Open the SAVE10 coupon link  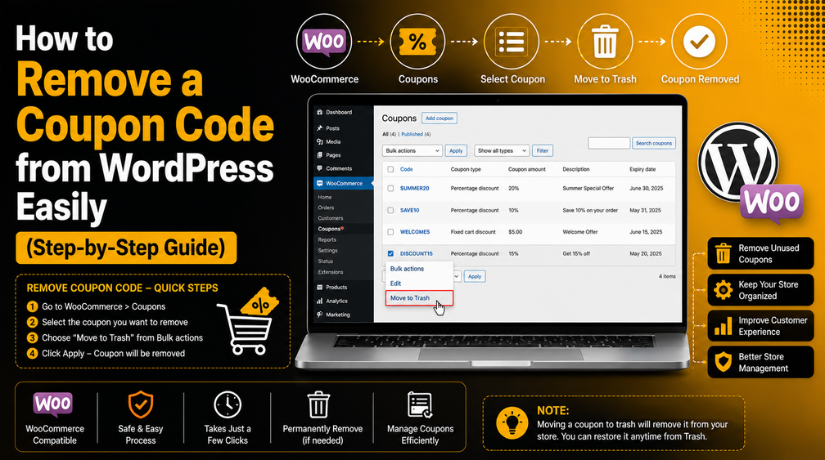coord(410,211)
